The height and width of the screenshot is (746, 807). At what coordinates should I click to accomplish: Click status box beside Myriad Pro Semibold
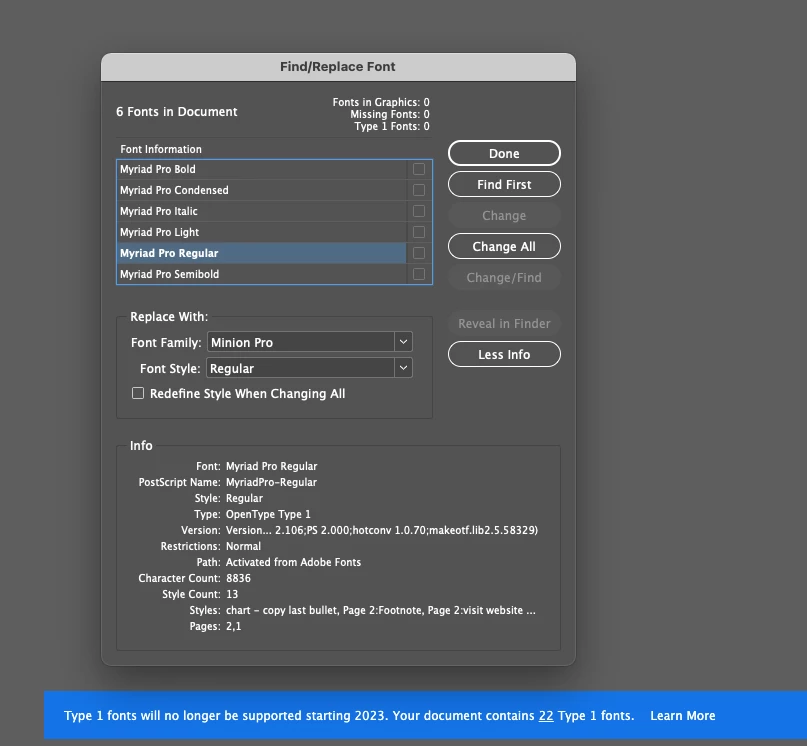[419, 274]
